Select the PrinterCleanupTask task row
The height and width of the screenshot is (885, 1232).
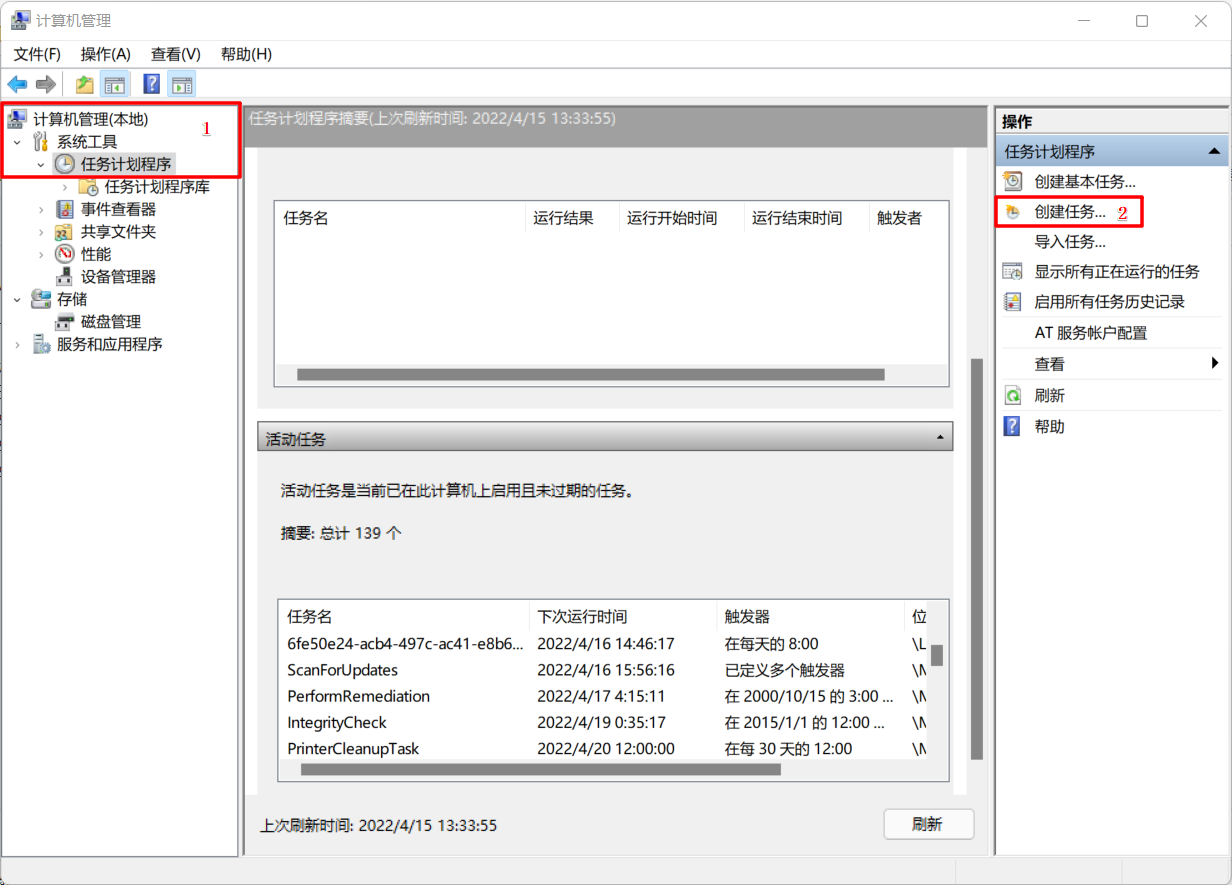[604, 748]
